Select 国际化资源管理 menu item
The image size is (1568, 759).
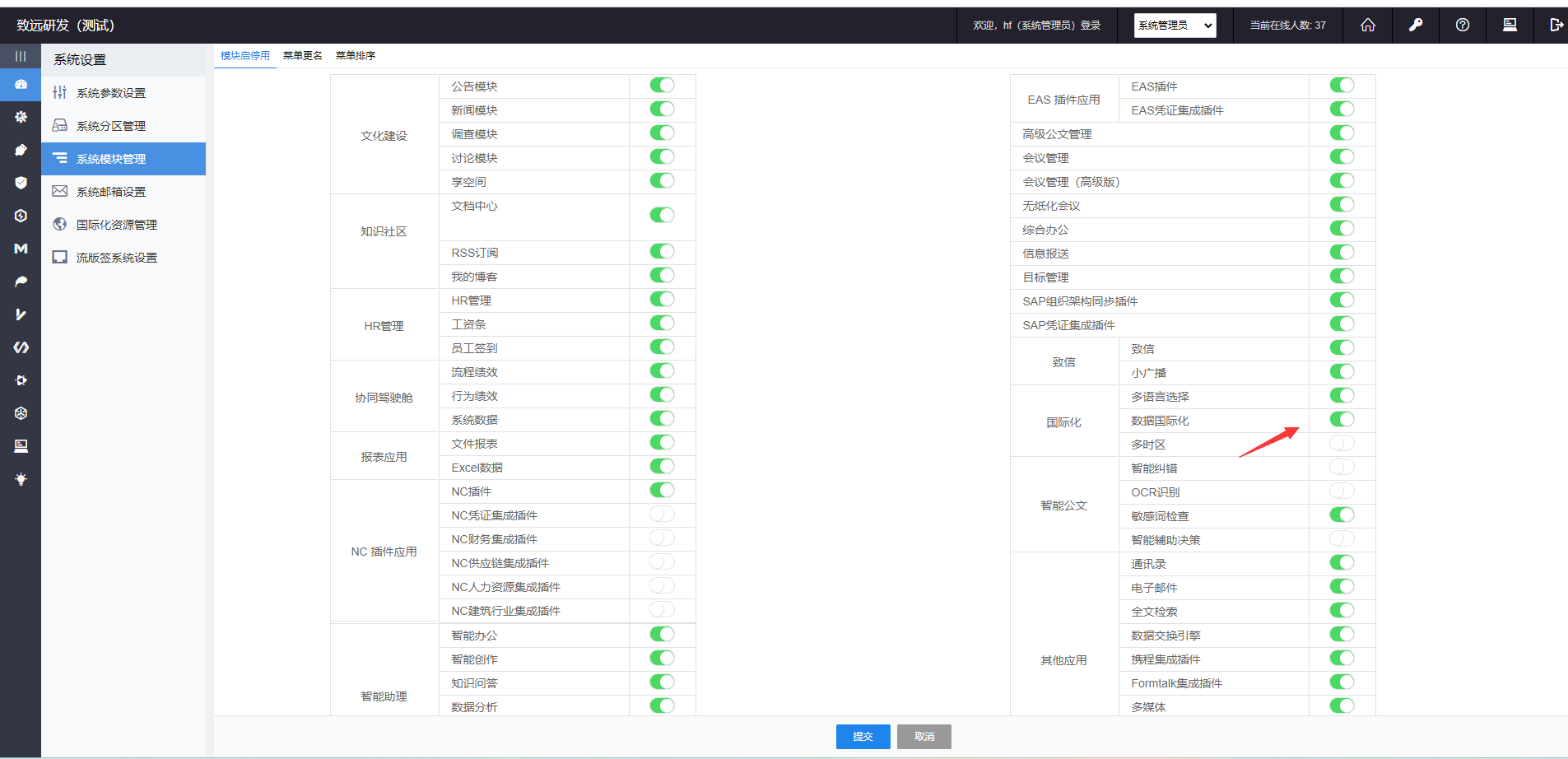point(116,225)
